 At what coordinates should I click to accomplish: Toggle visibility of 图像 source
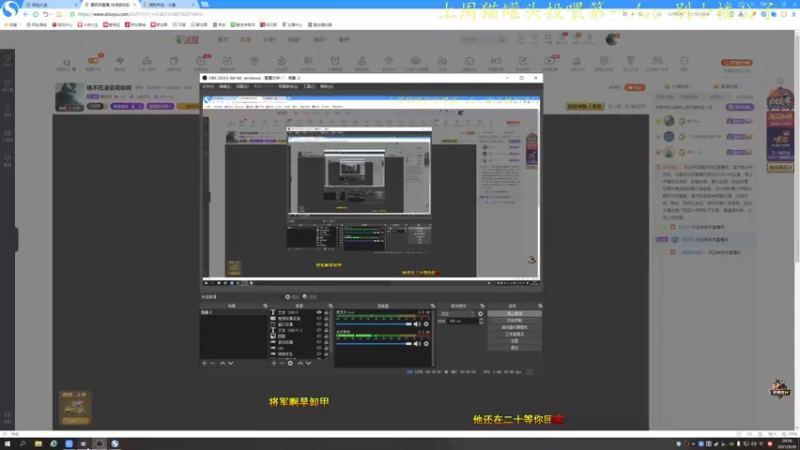point(319,336)
